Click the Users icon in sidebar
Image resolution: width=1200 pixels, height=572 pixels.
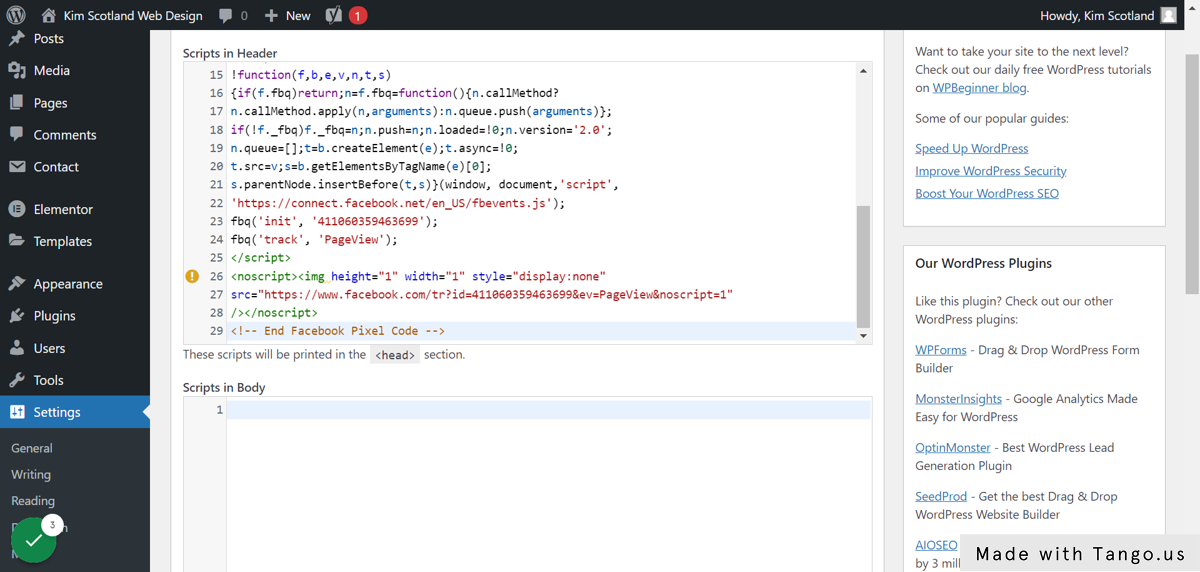coord(17,348)
